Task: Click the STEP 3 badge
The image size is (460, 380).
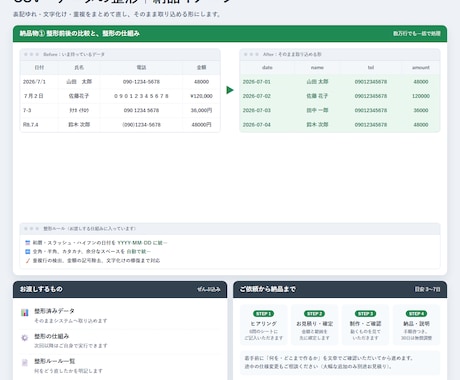Action: click(x=365, y=314)
